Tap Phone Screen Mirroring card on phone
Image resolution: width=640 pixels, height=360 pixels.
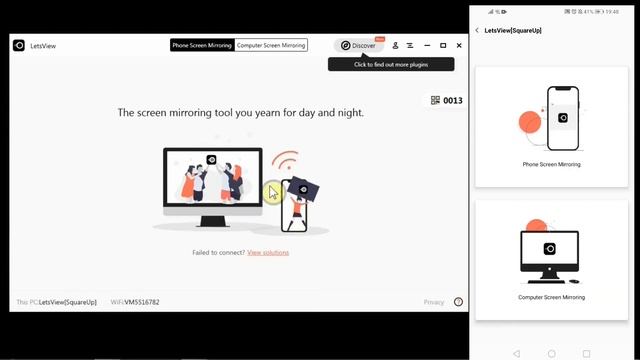pyautogui.click(x=551, y=127)
